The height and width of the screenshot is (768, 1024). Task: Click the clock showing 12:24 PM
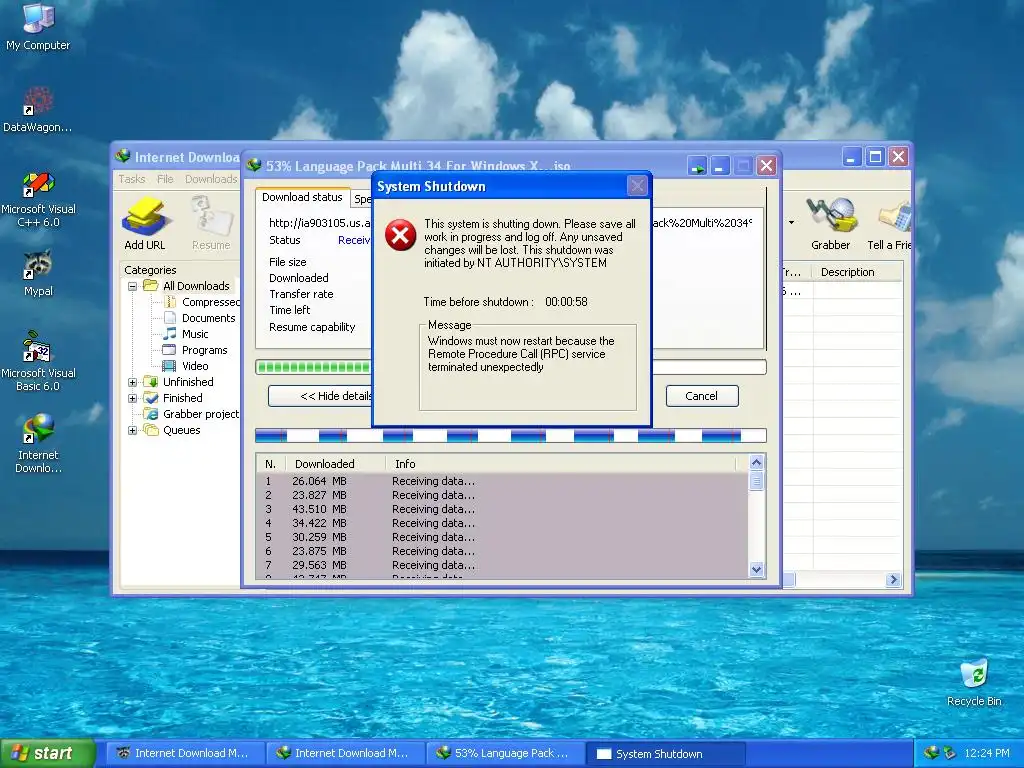(987, 753)
